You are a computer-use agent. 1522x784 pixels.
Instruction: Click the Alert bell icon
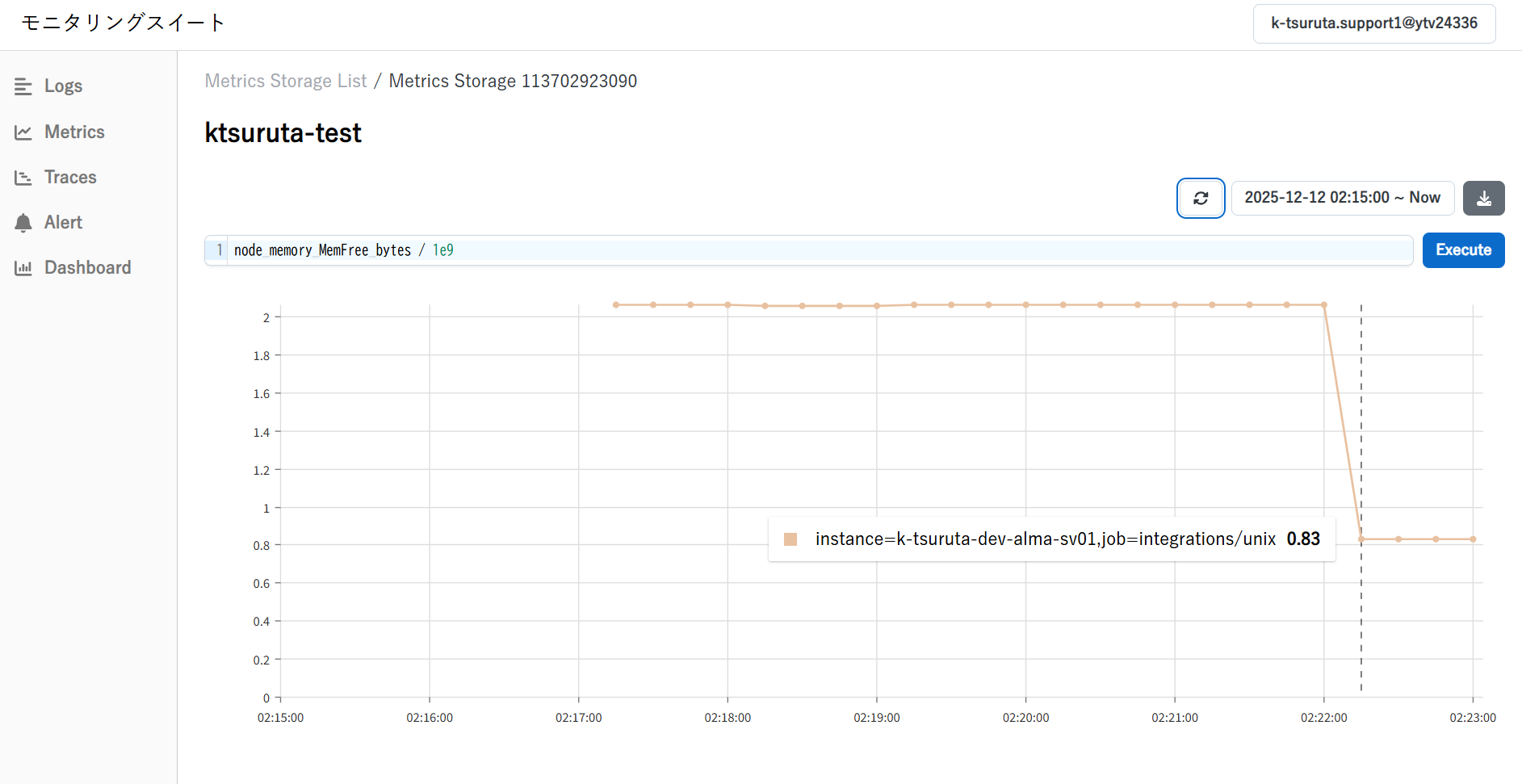(x=23, y=223)
